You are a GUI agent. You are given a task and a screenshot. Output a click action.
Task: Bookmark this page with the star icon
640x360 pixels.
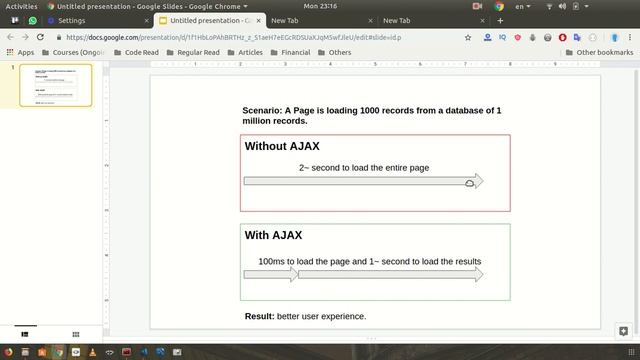point(468,38)
